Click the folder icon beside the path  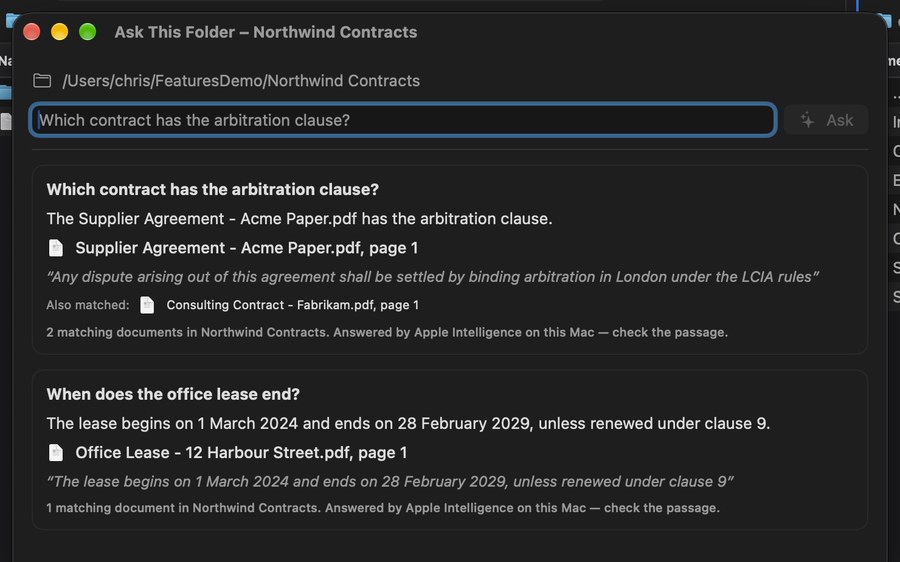pos(42,81)
